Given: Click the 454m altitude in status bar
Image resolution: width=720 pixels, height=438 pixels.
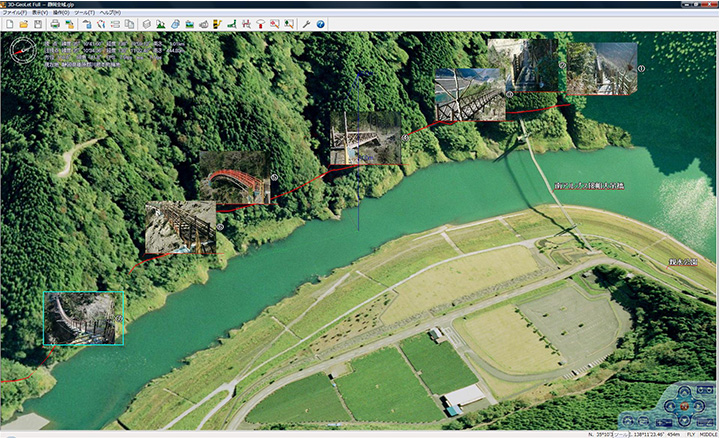Looking at the screenshot, I should click(x=674, y=434).
